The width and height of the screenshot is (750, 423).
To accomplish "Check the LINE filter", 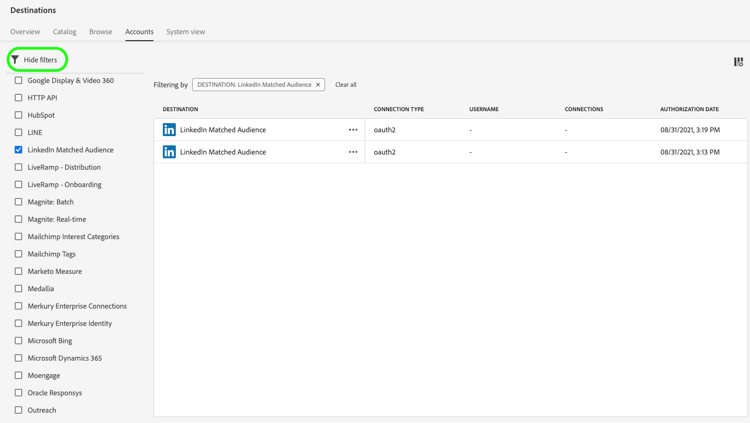I will [x=18, y=132].
